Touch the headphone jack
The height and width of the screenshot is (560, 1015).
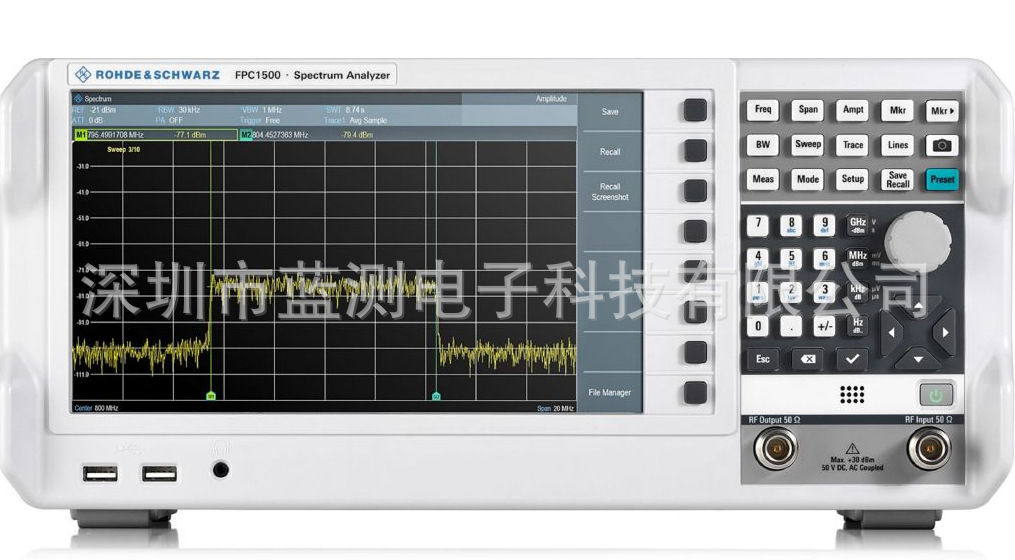tap(221, 469)
